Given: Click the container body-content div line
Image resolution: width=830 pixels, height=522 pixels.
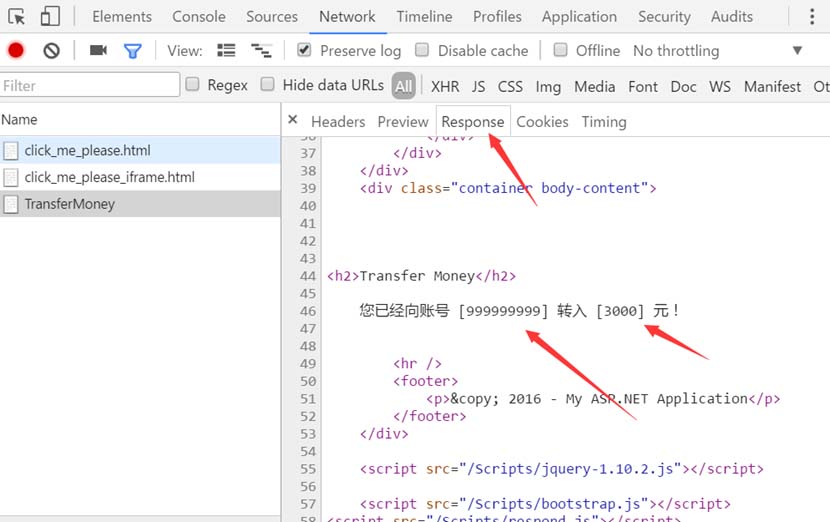Looking at the screenshot, I should click(508, 188).
